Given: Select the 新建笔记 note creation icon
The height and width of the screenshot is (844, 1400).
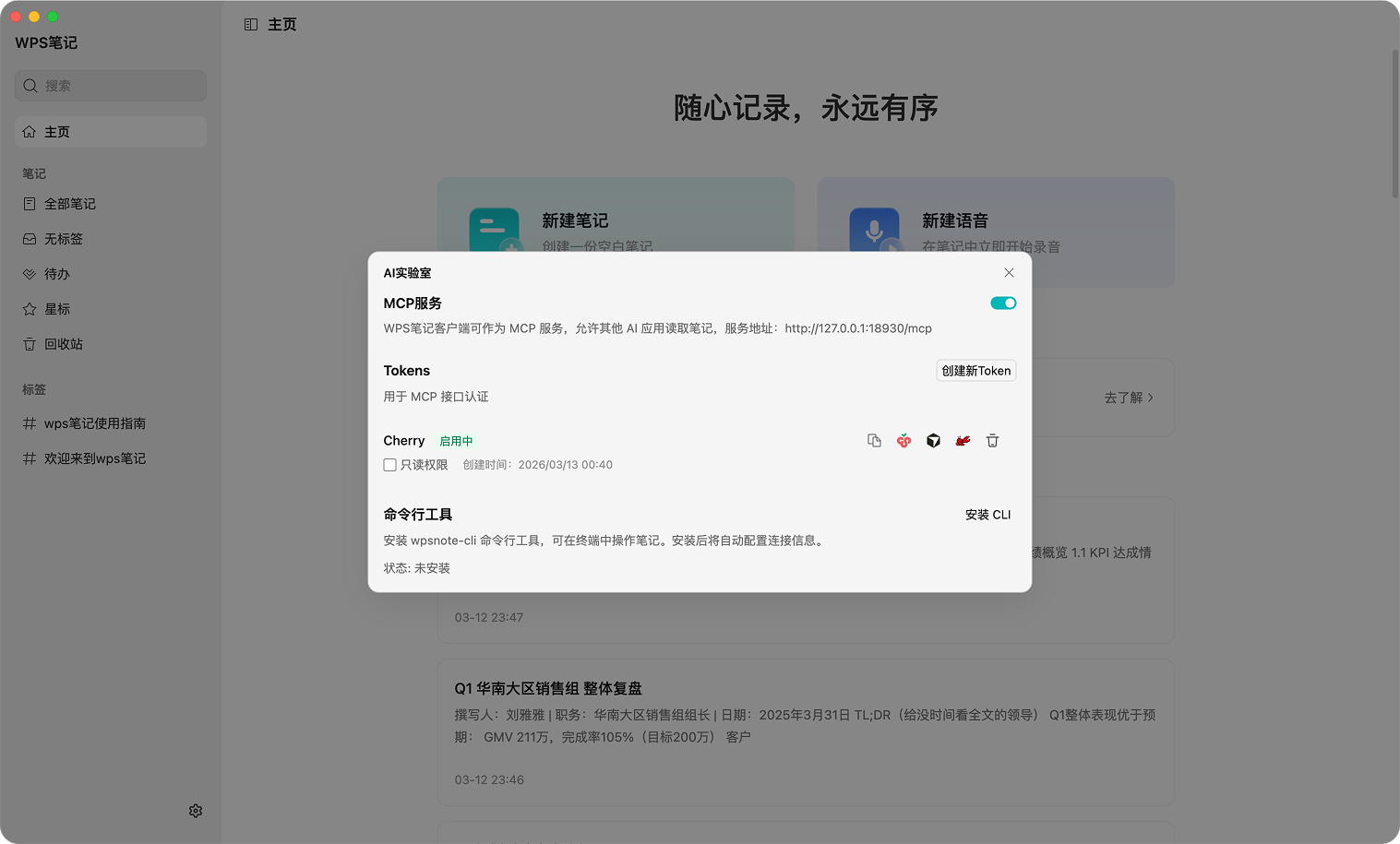Looking at the screenshot, I should 494,232.
